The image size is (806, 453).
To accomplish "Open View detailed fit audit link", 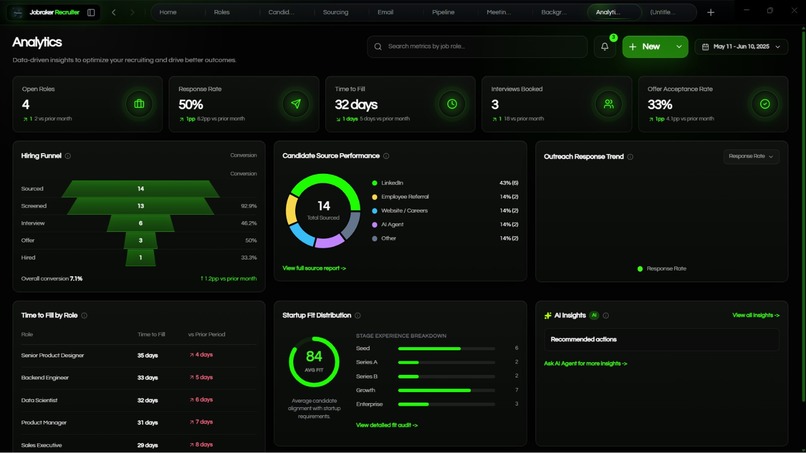I will point(387,425).
